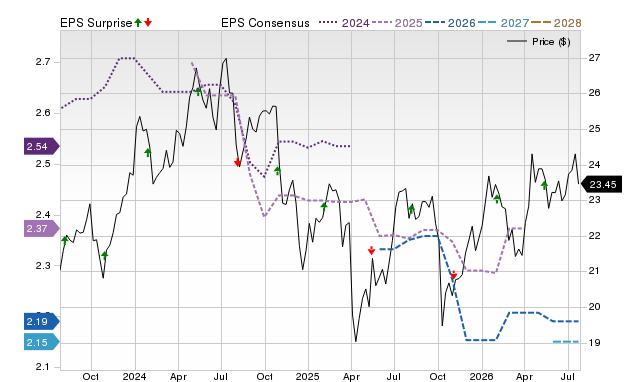
Task: Toggle the 2026 consensus series in legend
Action: pos(450,23)
